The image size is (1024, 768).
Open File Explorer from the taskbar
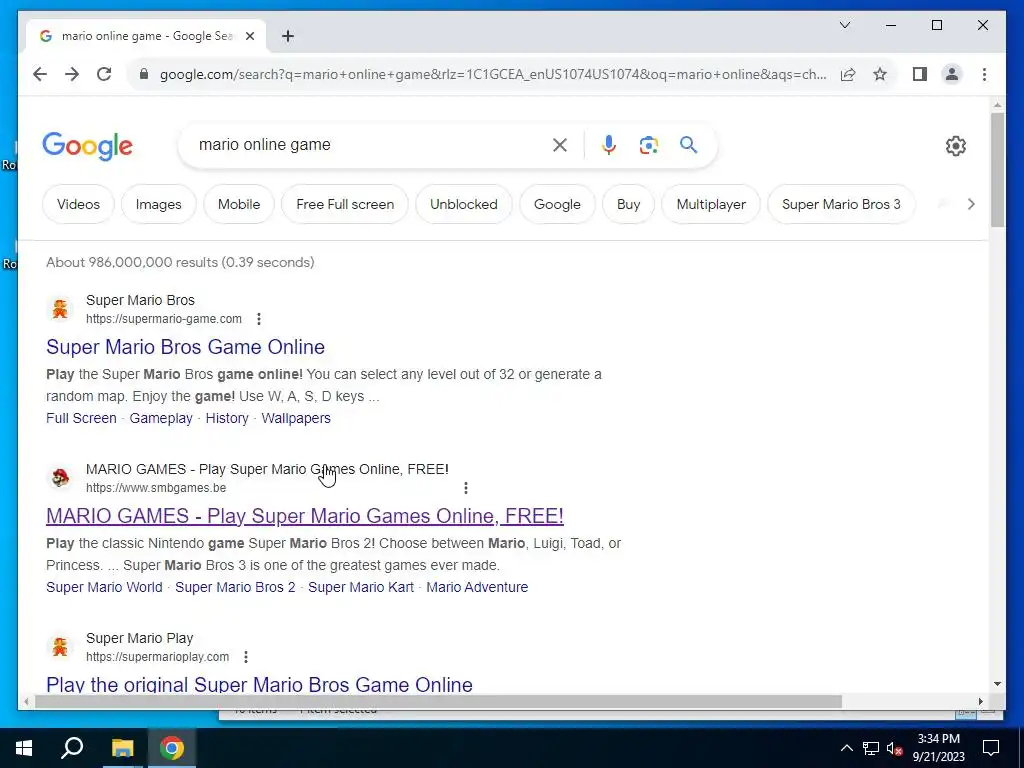(x=122, y=748)
